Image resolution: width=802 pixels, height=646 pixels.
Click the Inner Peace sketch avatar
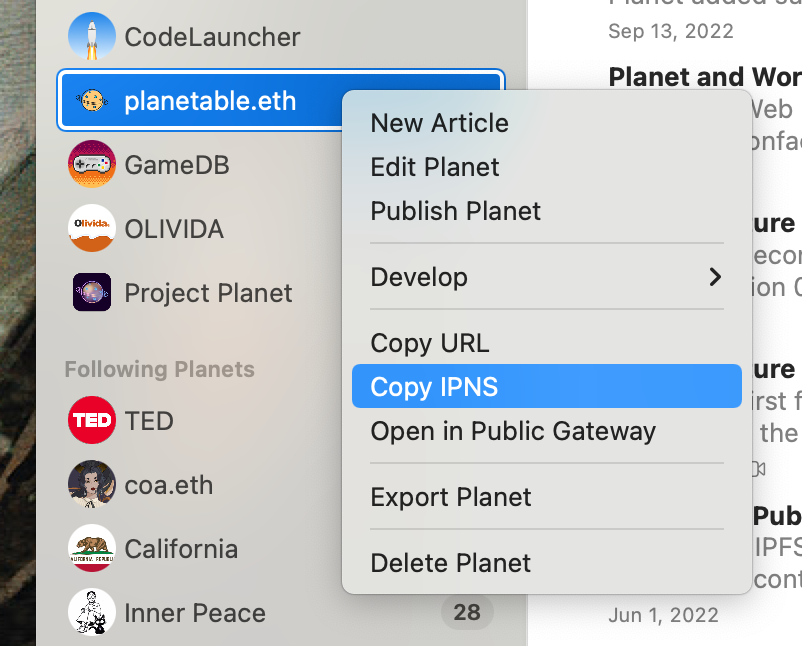(x=92, y=612)
